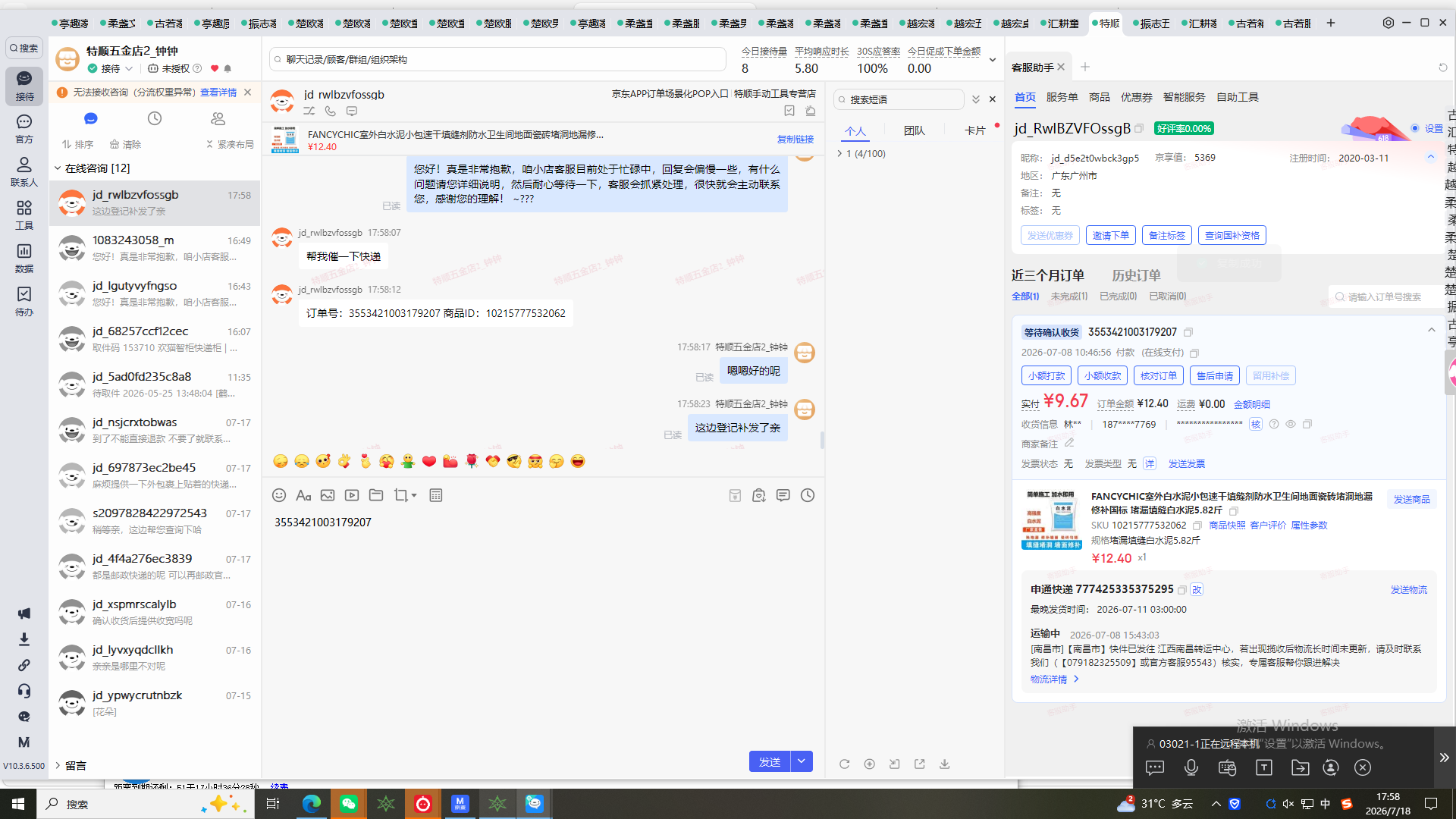Click the edit pencil next to 商家备注
The height and width of the screenshot is (819, 1456).
click(1069, 443)
